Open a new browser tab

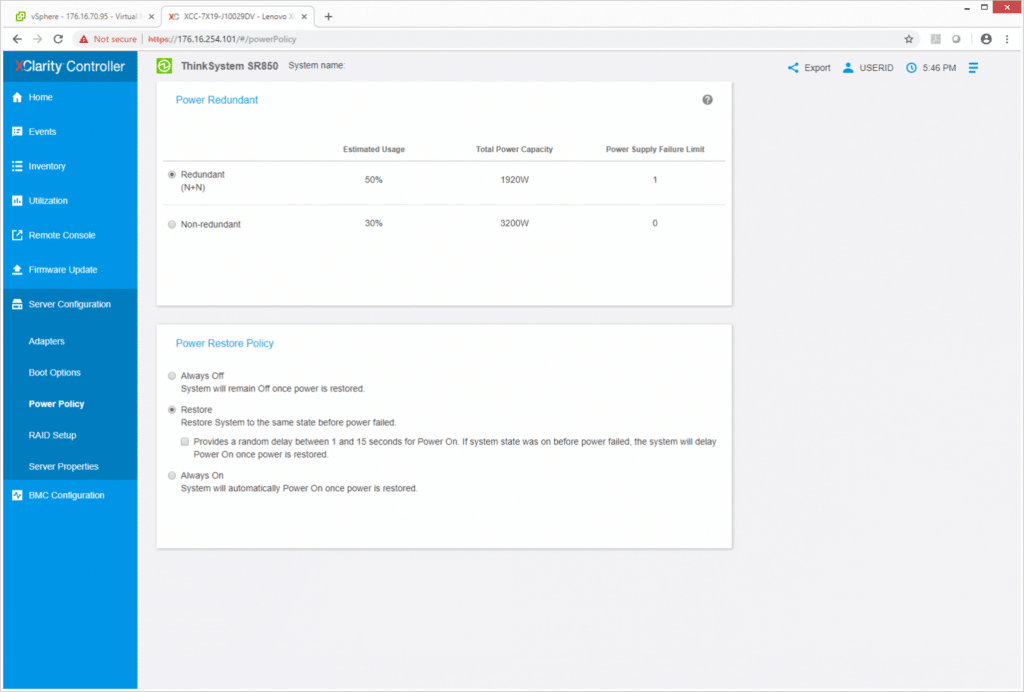click(x=328, y=17)
